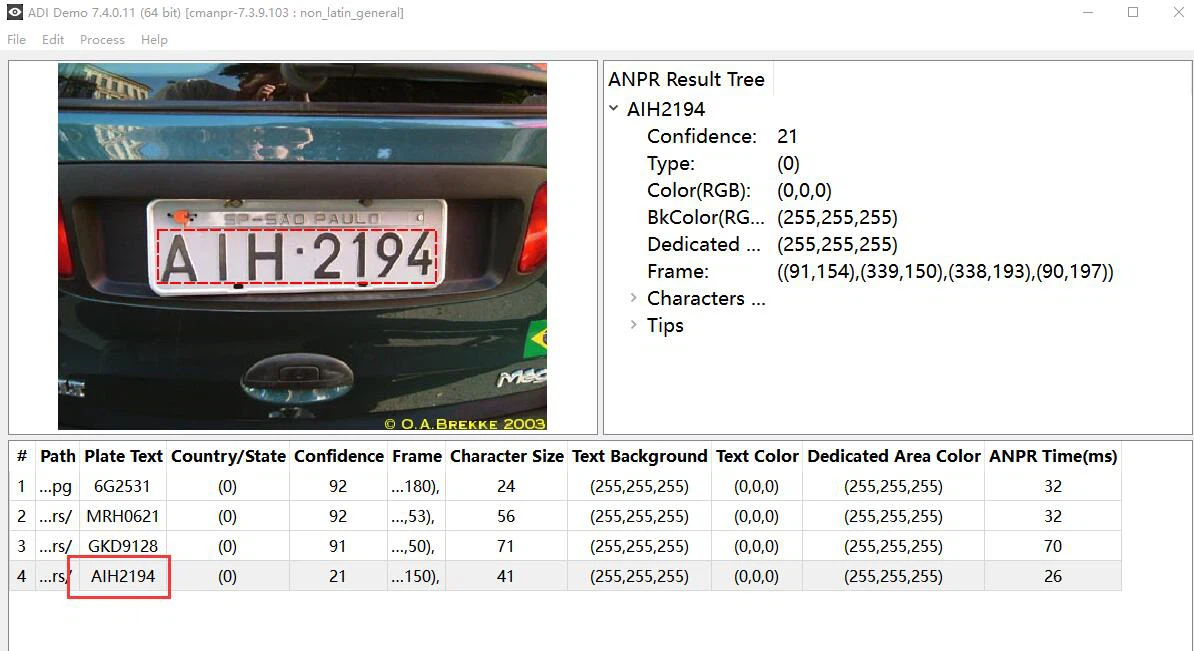This screenshot has width=1194, height=651.
Task: Select the GKD9128 plate row
Action: (x=123, y=547)
